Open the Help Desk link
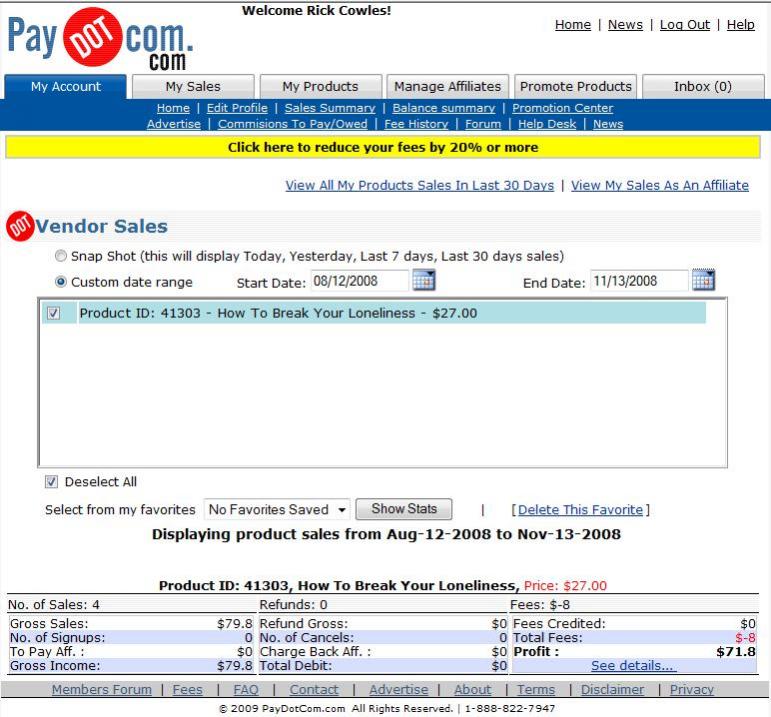This screenshot has height=717, width=771. point(547,124)
